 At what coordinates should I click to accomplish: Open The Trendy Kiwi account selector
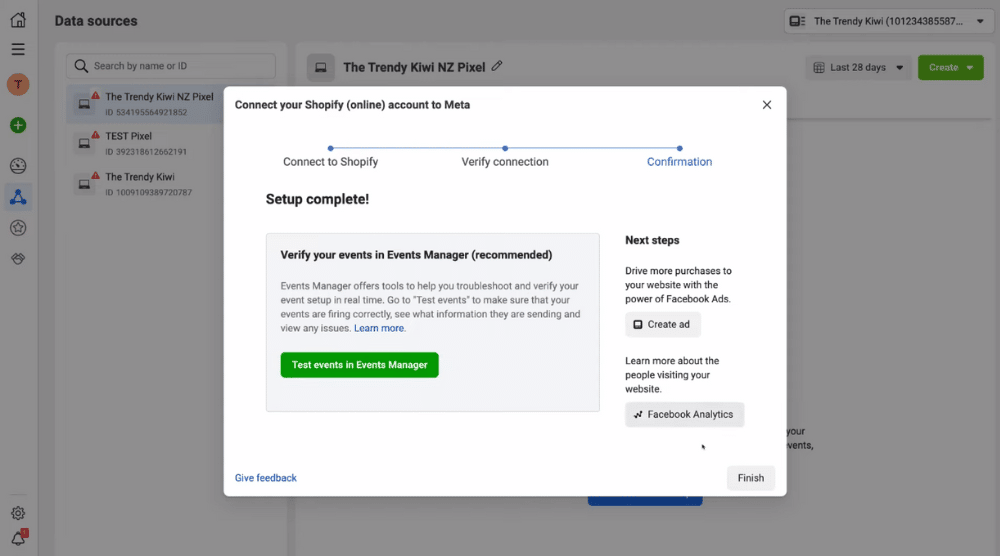click(x=888, y=21)
